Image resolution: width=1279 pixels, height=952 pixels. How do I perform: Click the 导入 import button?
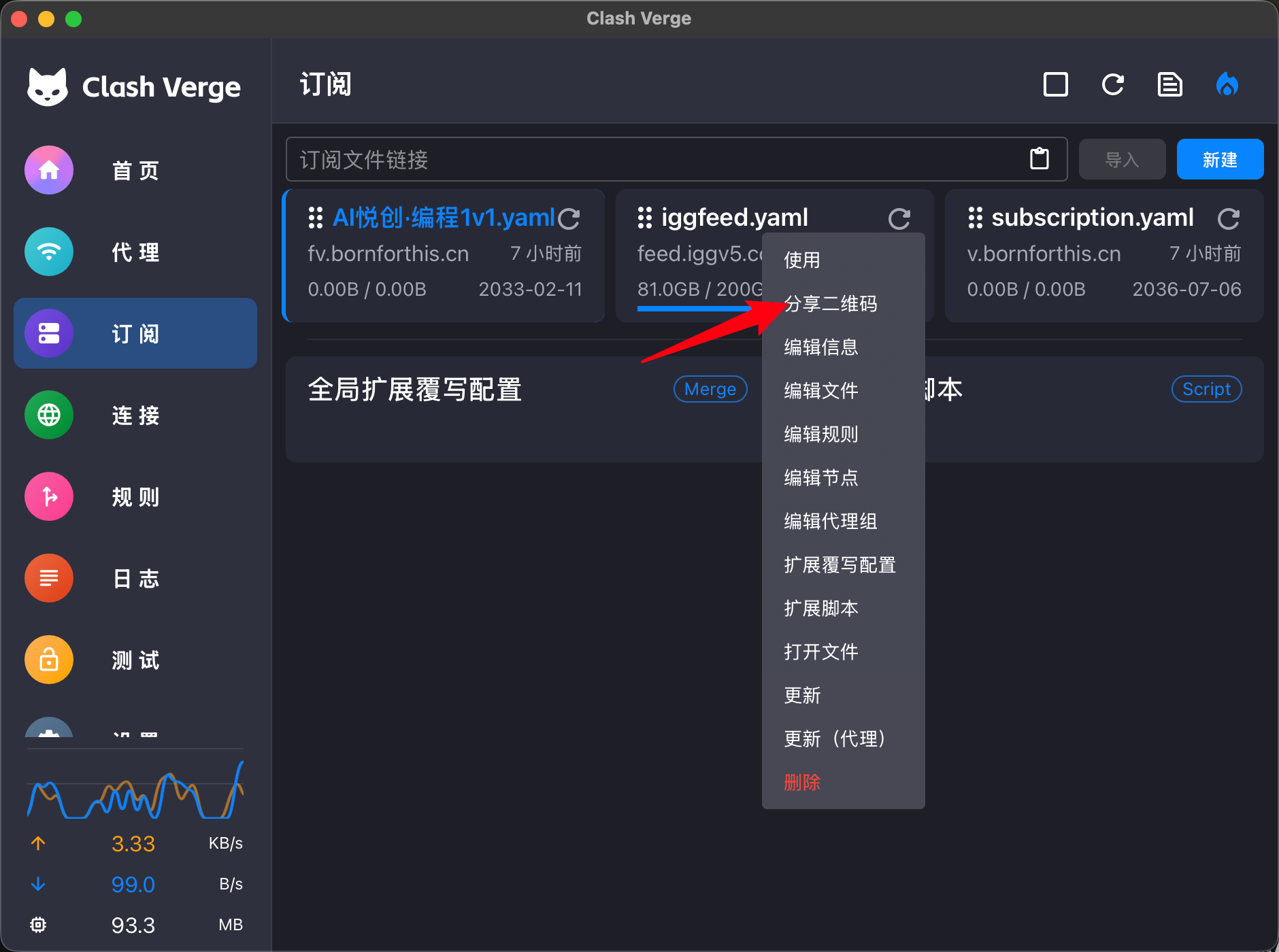1122,159
